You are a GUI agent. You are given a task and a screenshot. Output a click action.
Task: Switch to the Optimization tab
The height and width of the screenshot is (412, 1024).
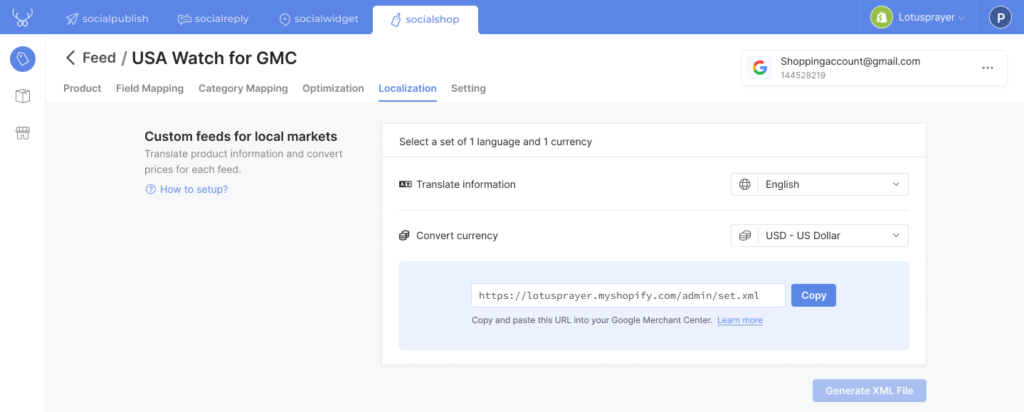click(333, 88)
